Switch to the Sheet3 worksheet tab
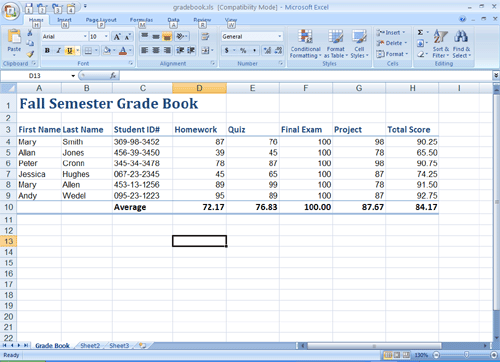Image resolution: width=500 pixels, height=362 pixels. 119,346
